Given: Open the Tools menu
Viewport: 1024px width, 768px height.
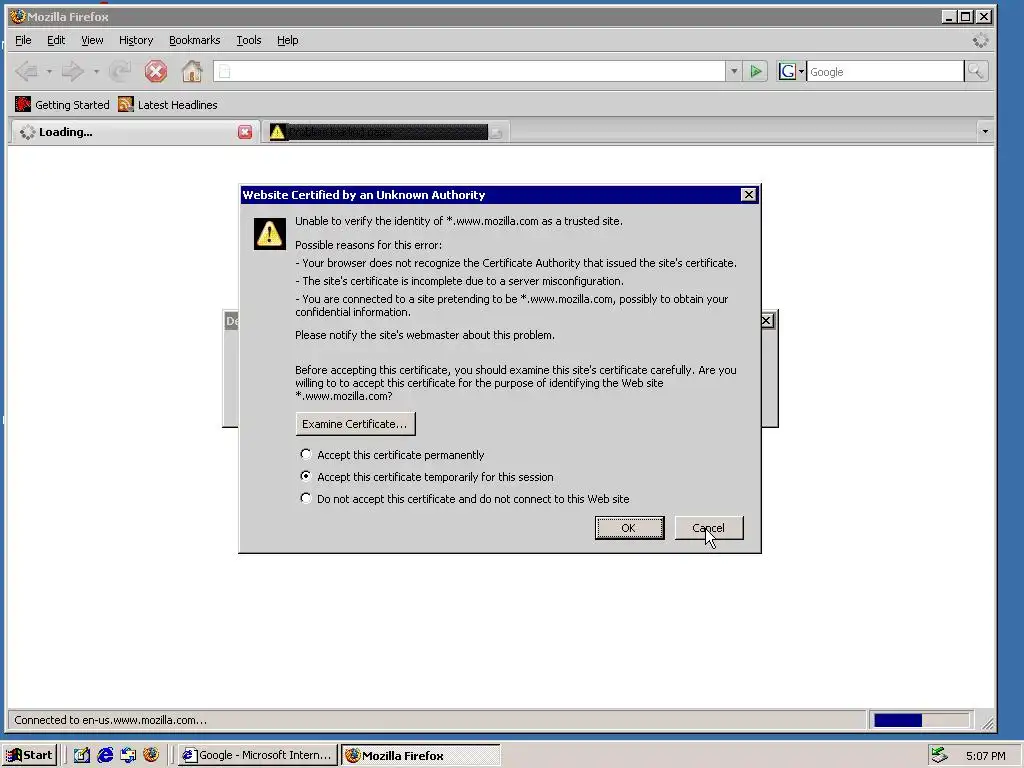Looking at the screenshot, I should 249,40.
